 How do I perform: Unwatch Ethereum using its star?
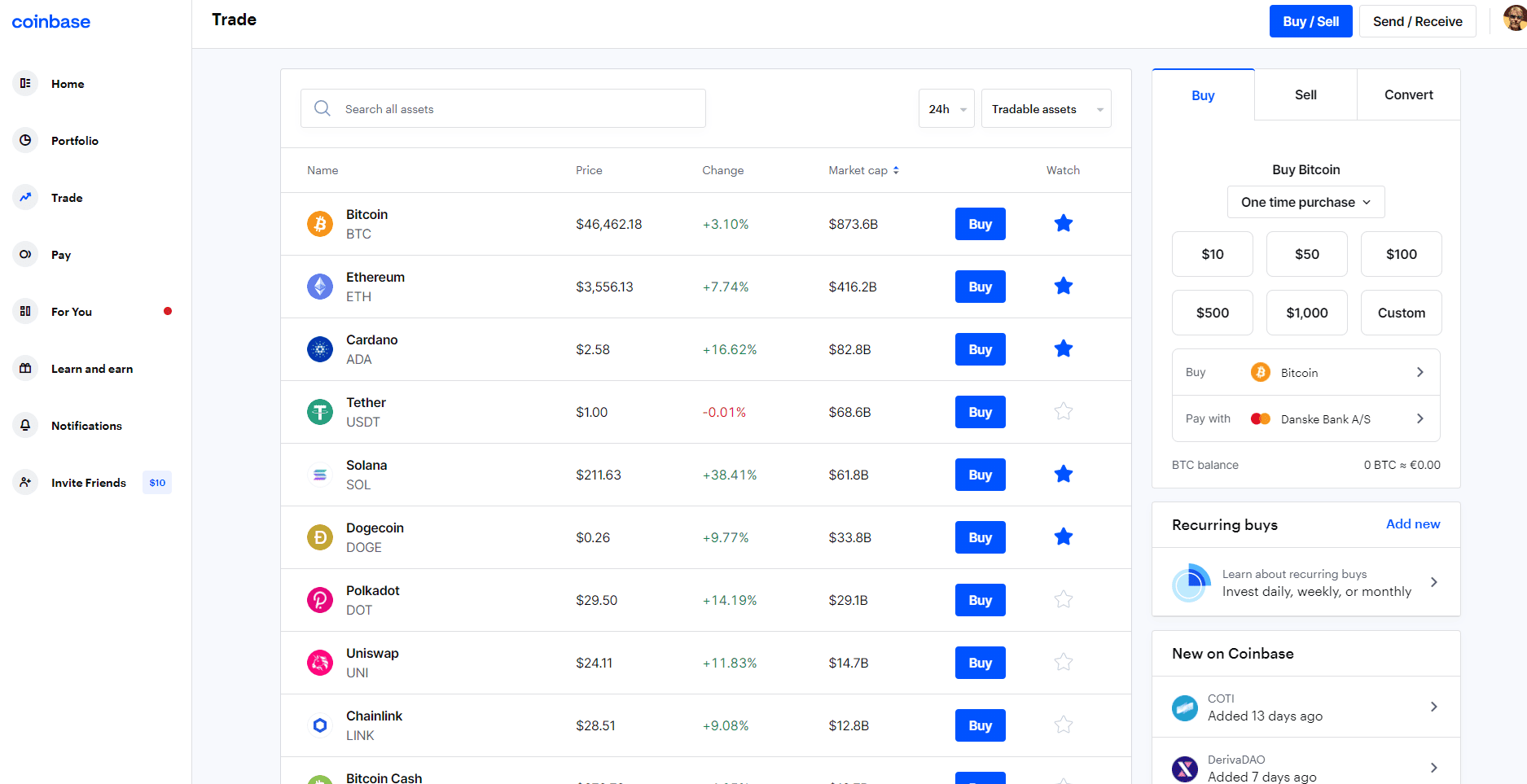(1064, 286)
